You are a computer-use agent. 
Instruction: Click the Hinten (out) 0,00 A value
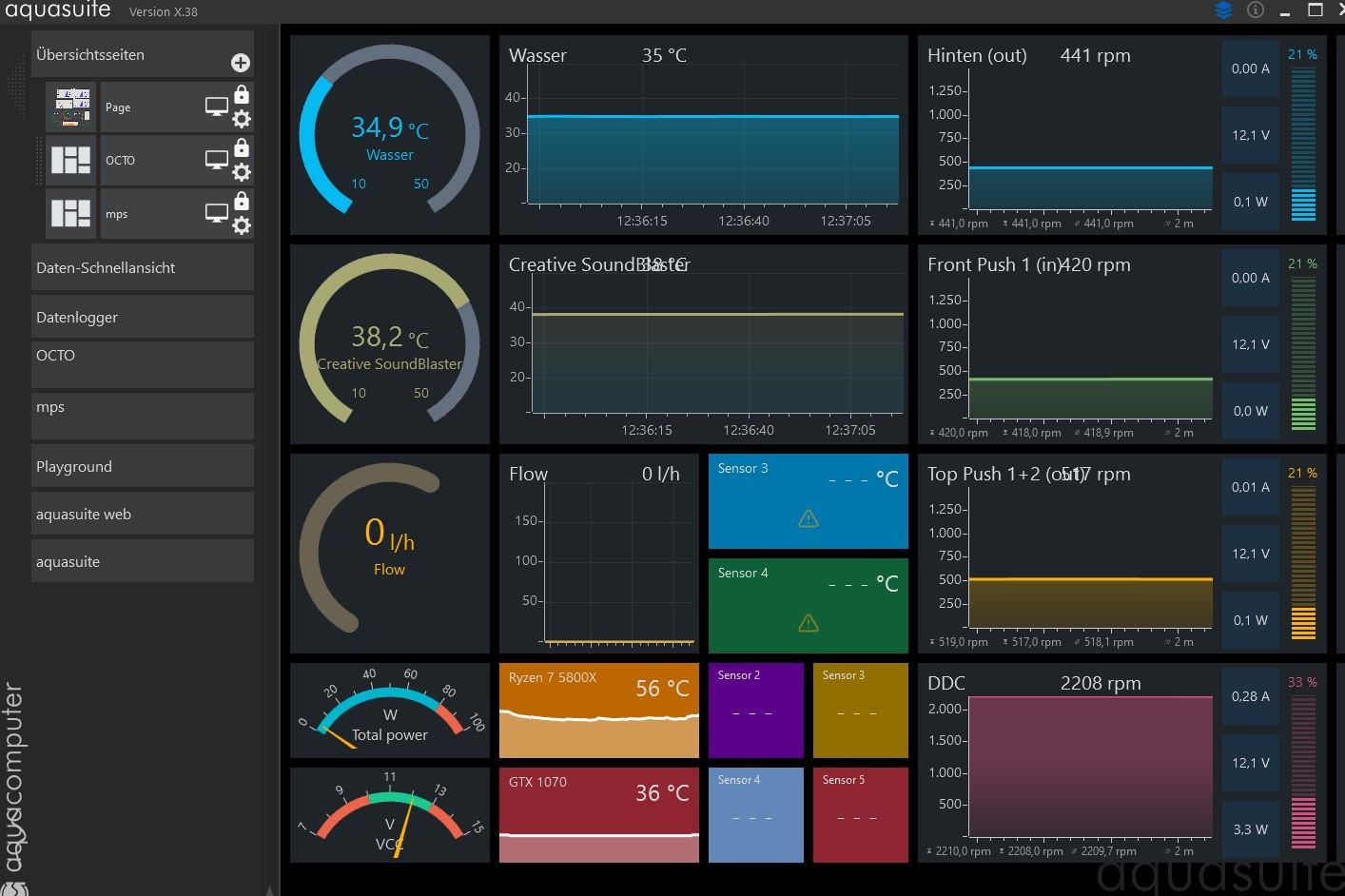[1250, 68]
